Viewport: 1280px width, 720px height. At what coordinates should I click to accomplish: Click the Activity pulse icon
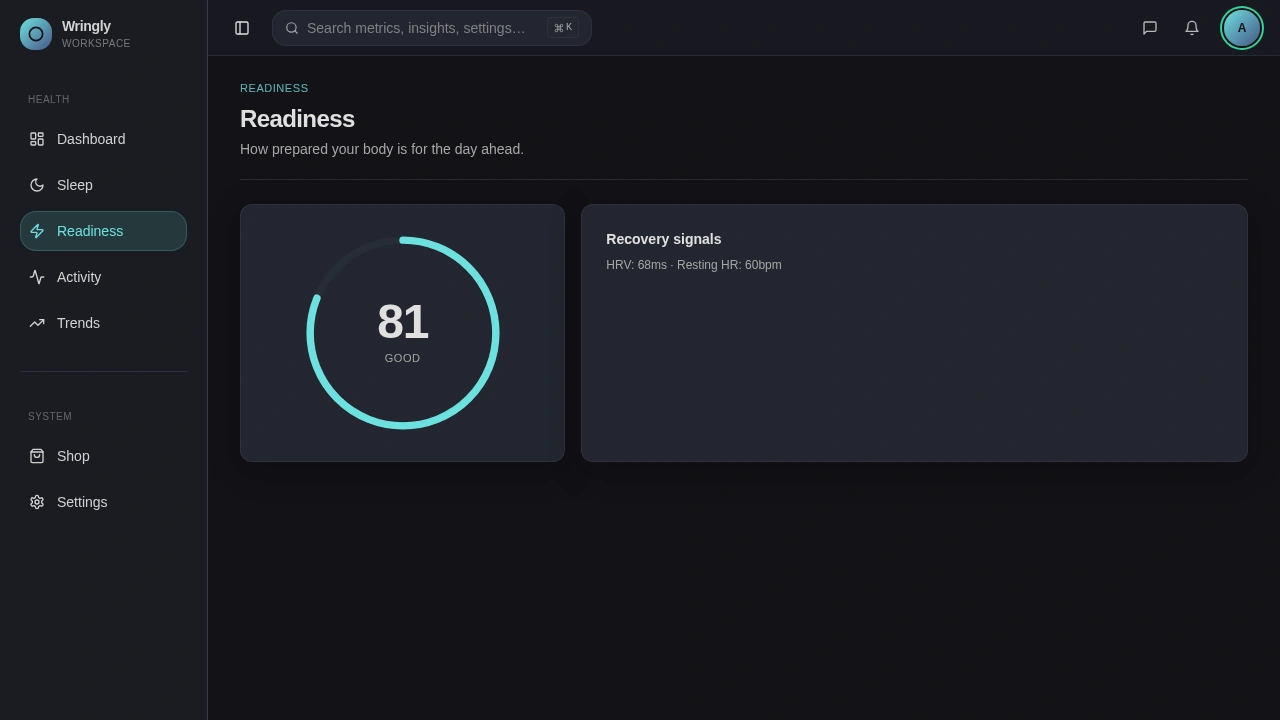(37, 277)
